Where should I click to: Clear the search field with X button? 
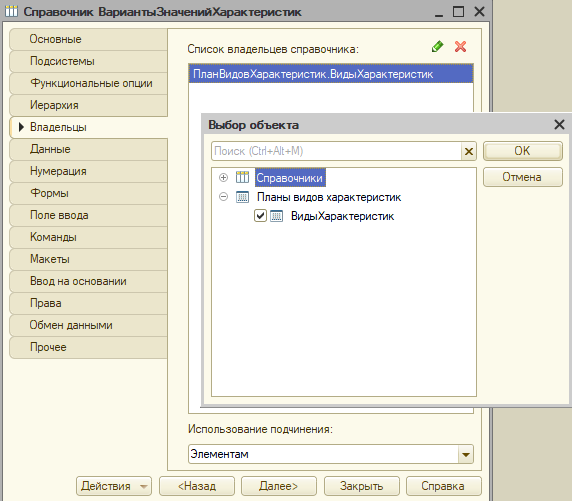(469, 151)
